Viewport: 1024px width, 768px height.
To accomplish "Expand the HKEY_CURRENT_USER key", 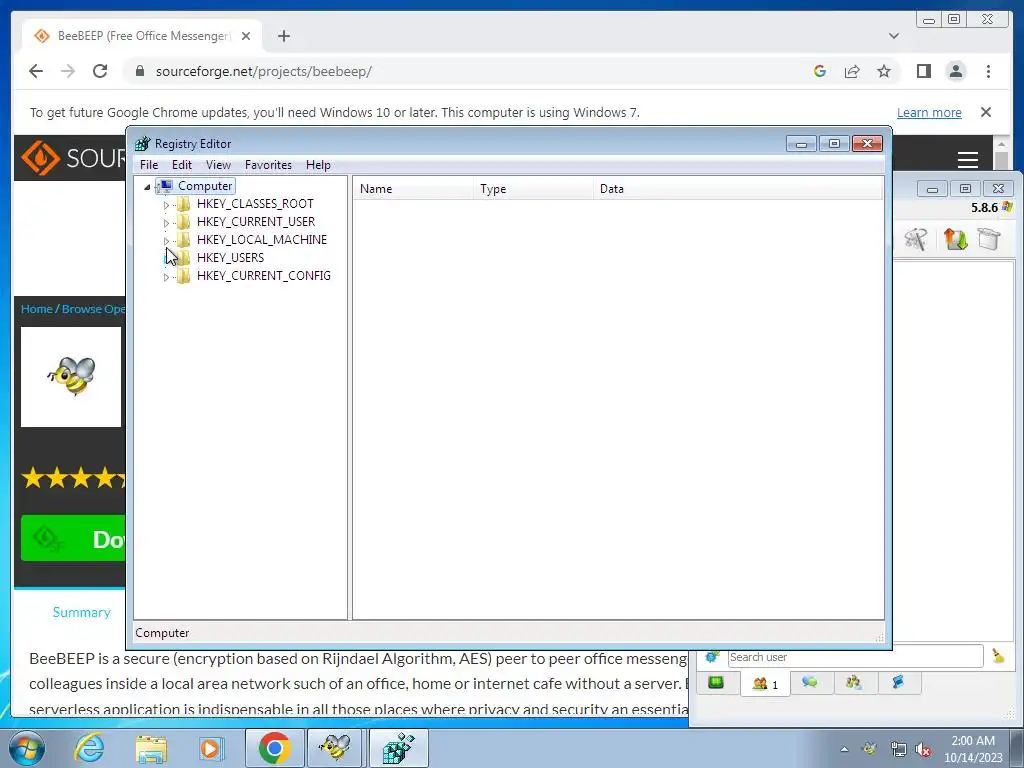I will pos(166,223).
